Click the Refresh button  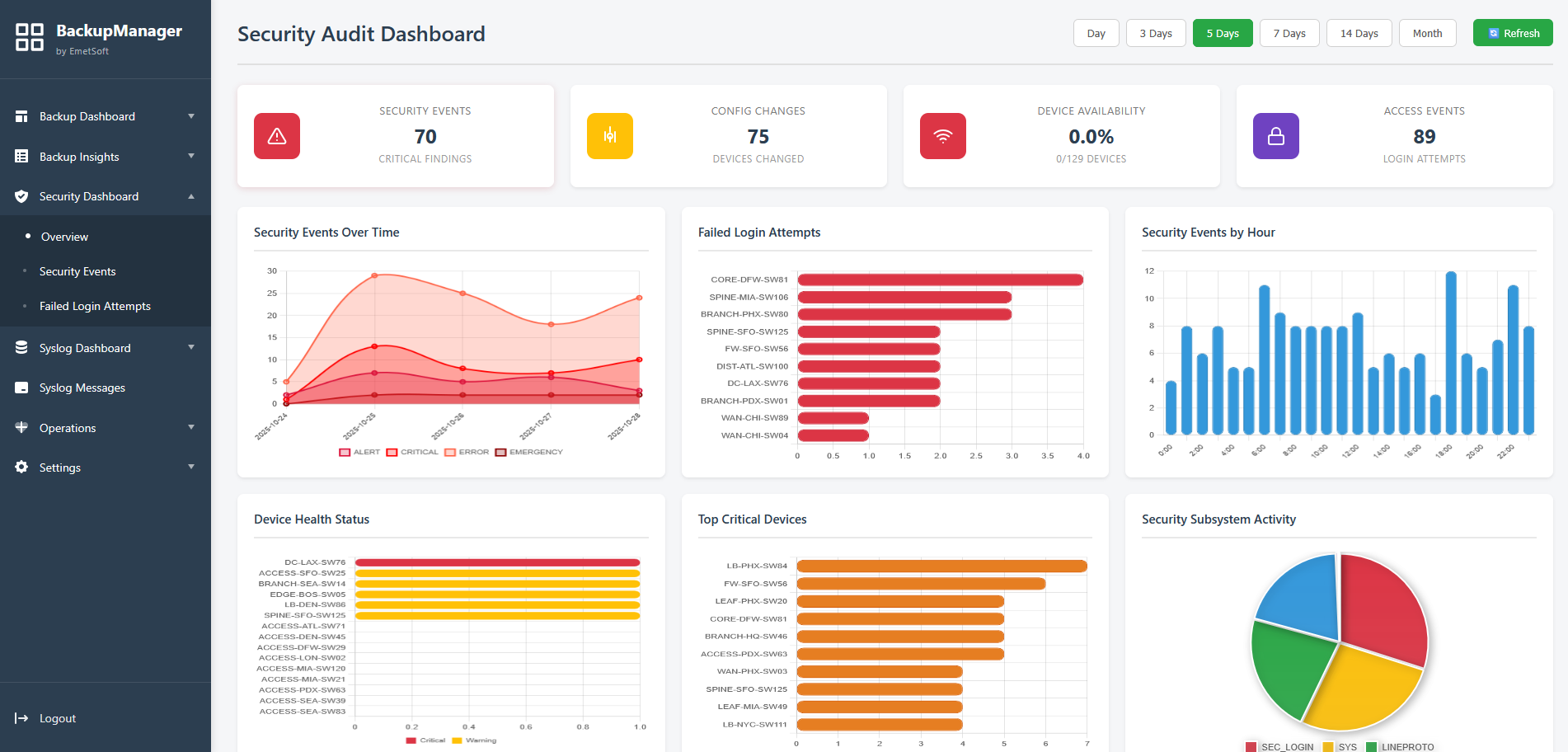coord(1512,33)
